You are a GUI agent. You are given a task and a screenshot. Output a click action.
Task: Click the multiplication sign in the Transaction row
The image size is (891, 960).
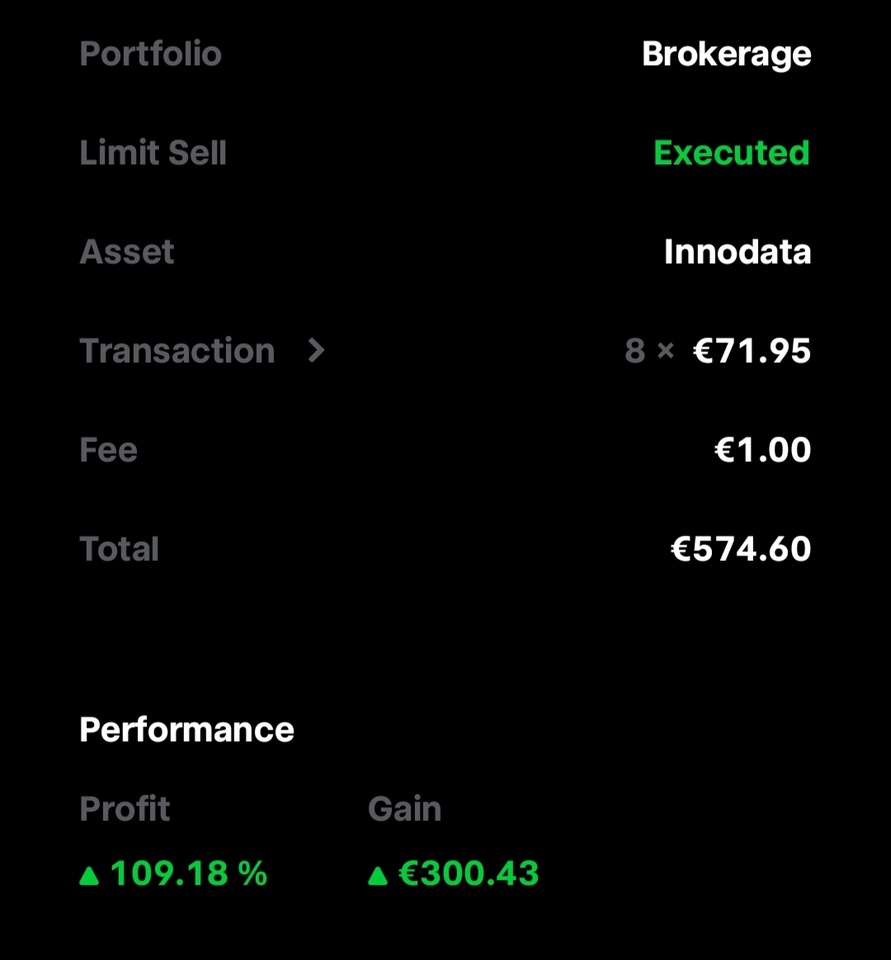point(666,351)
